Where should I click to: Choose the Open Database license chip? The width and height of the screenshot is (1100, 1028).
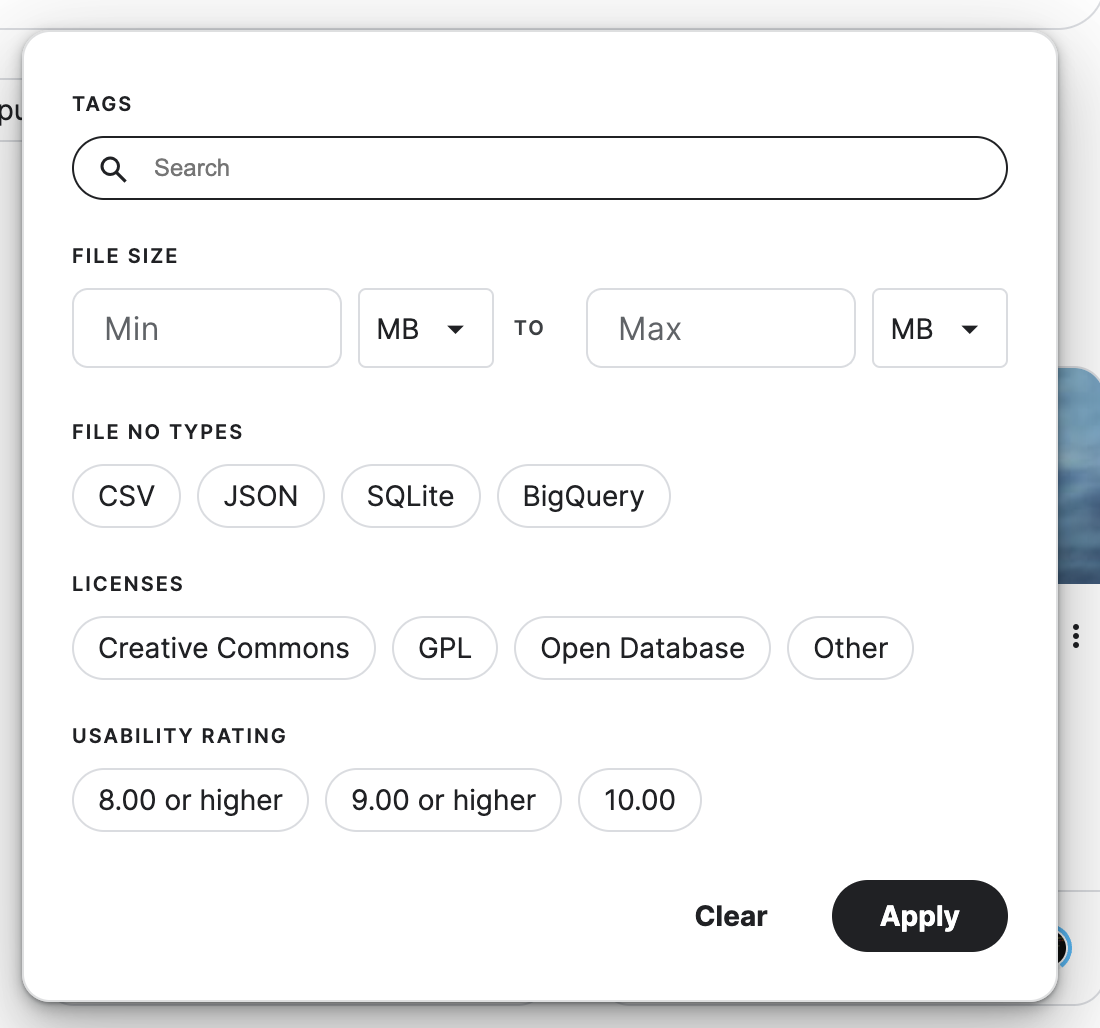[642, 648]
